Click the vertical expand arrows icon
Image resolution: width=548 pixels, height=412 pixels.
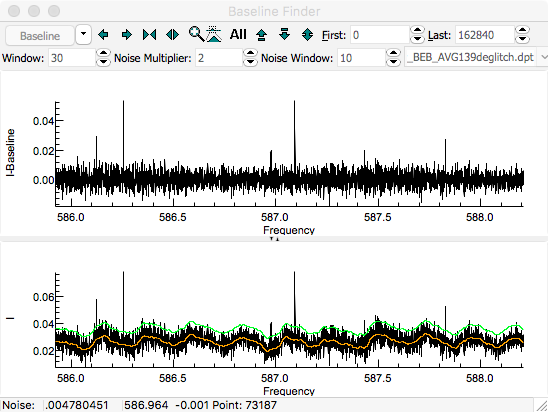307,34
